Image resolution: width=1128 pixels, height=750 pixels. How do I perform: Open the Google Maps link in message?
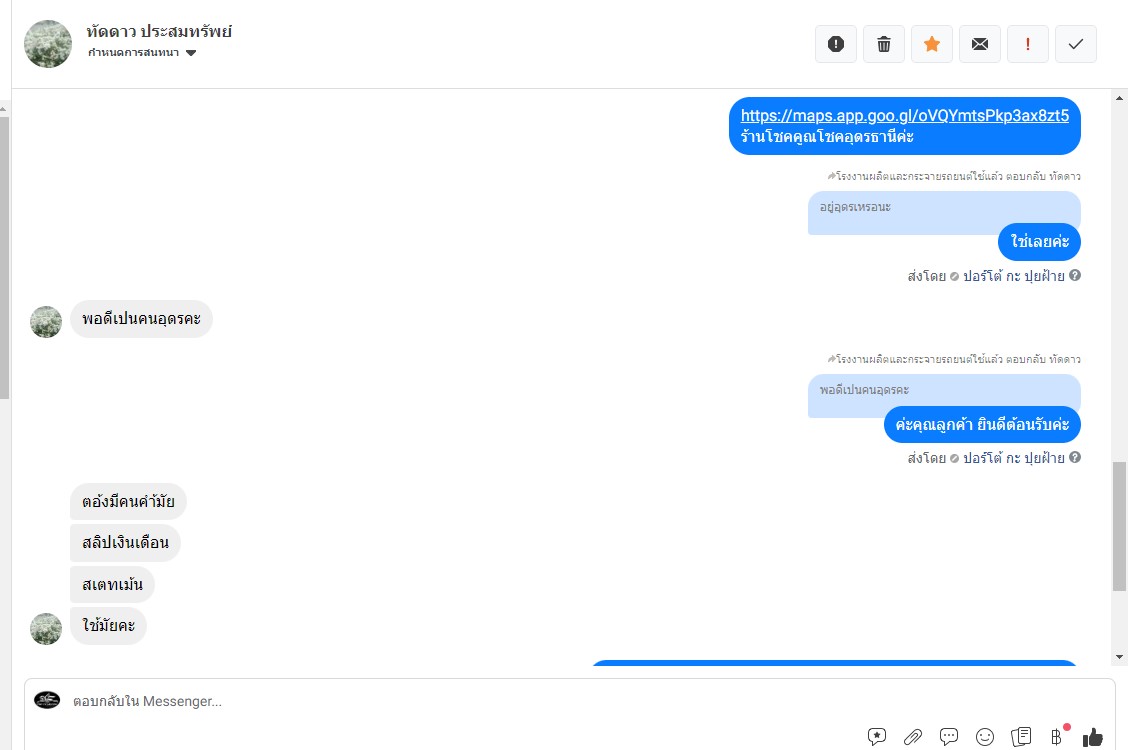pos(904,115)
